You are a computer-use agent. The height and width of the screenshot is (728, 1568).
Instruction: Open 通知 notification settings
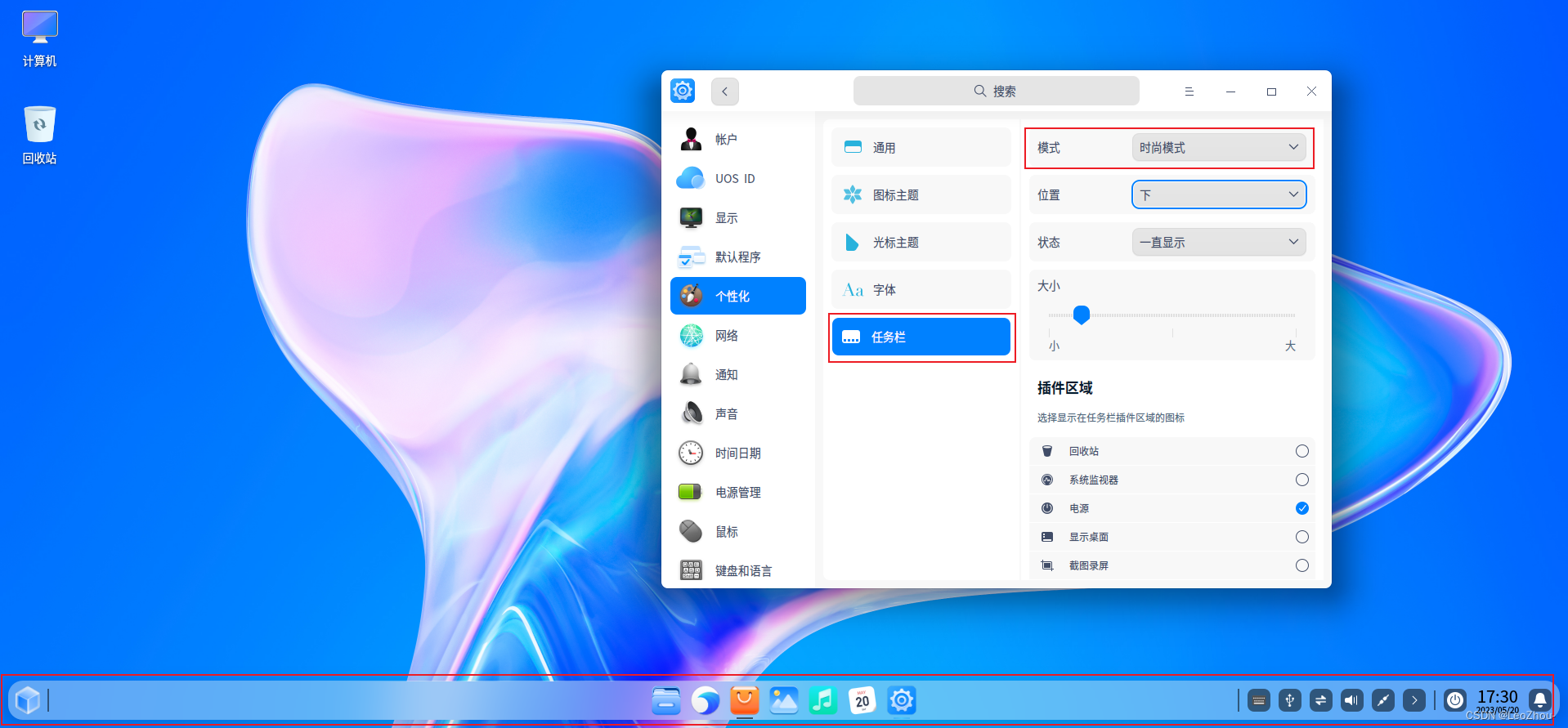pyautogui.click(x=737, y=375)
